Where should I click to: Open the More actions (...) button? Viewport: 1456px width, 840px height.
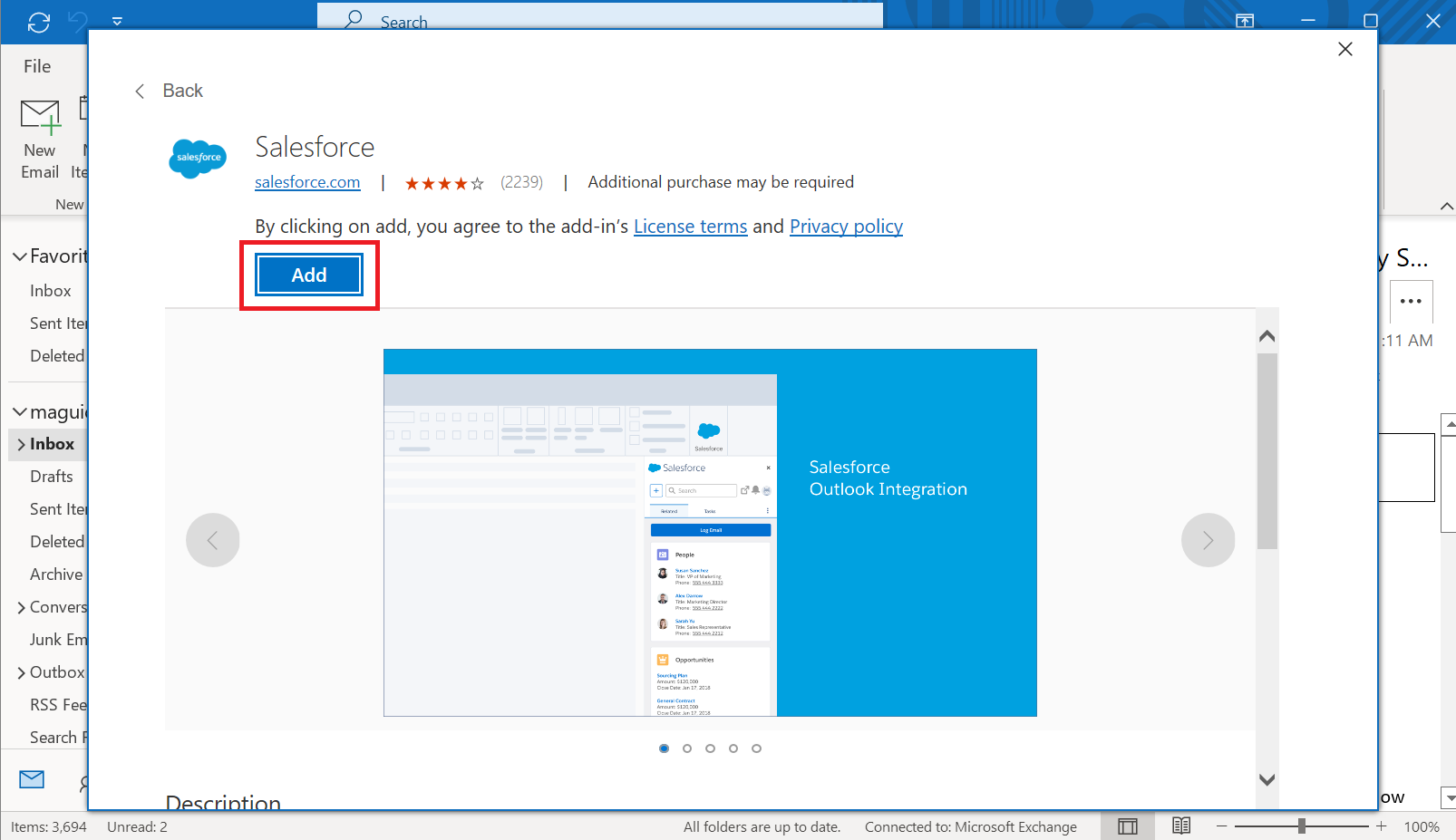pos(1411,301)
